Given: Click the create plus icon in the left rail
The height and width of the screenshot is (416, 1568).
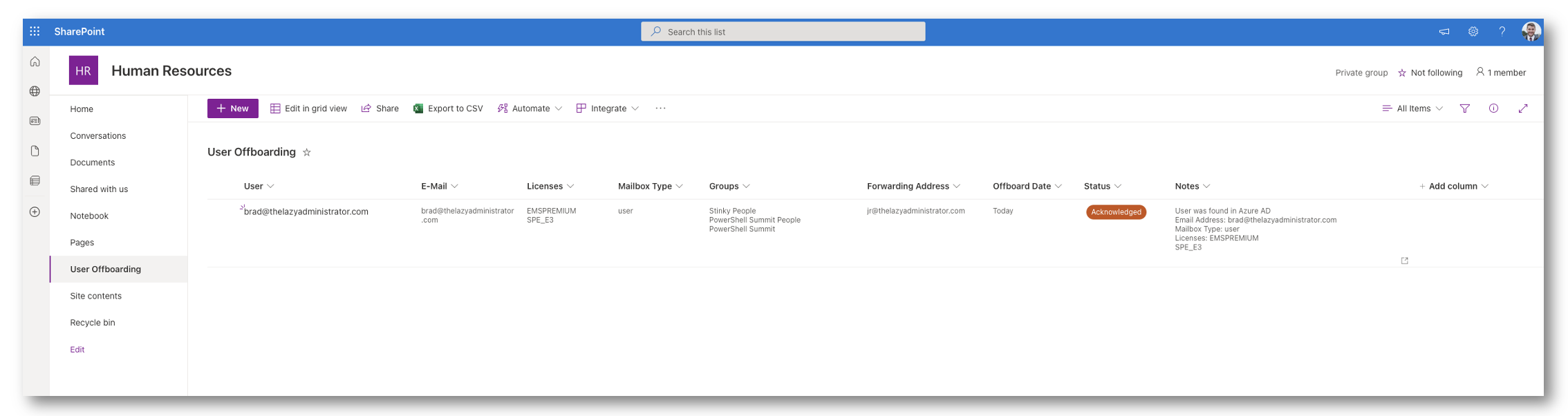Looking at the screenshot, I should coord(35,212).
